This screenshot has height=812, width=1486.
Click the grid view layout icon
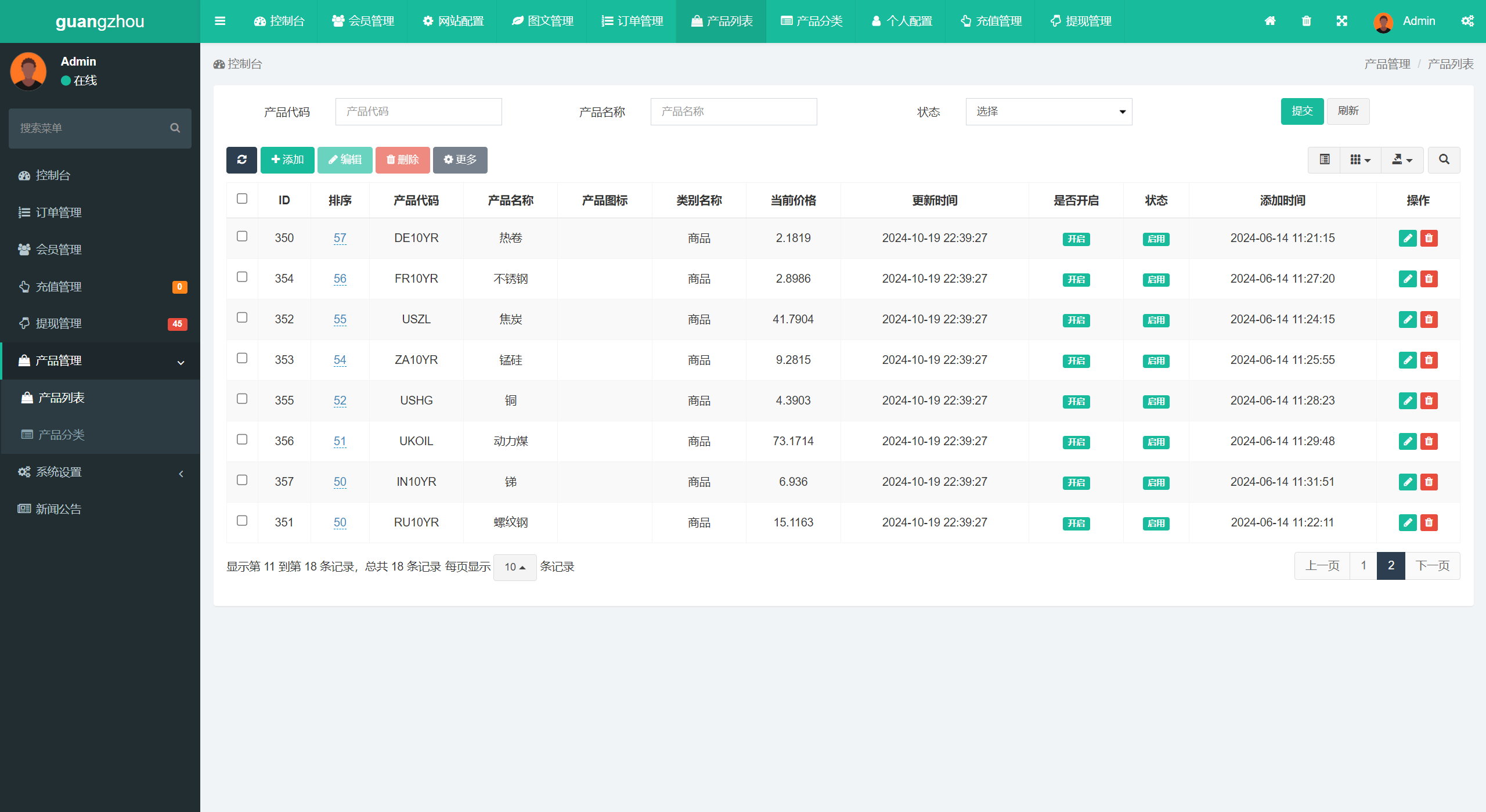1358,159
